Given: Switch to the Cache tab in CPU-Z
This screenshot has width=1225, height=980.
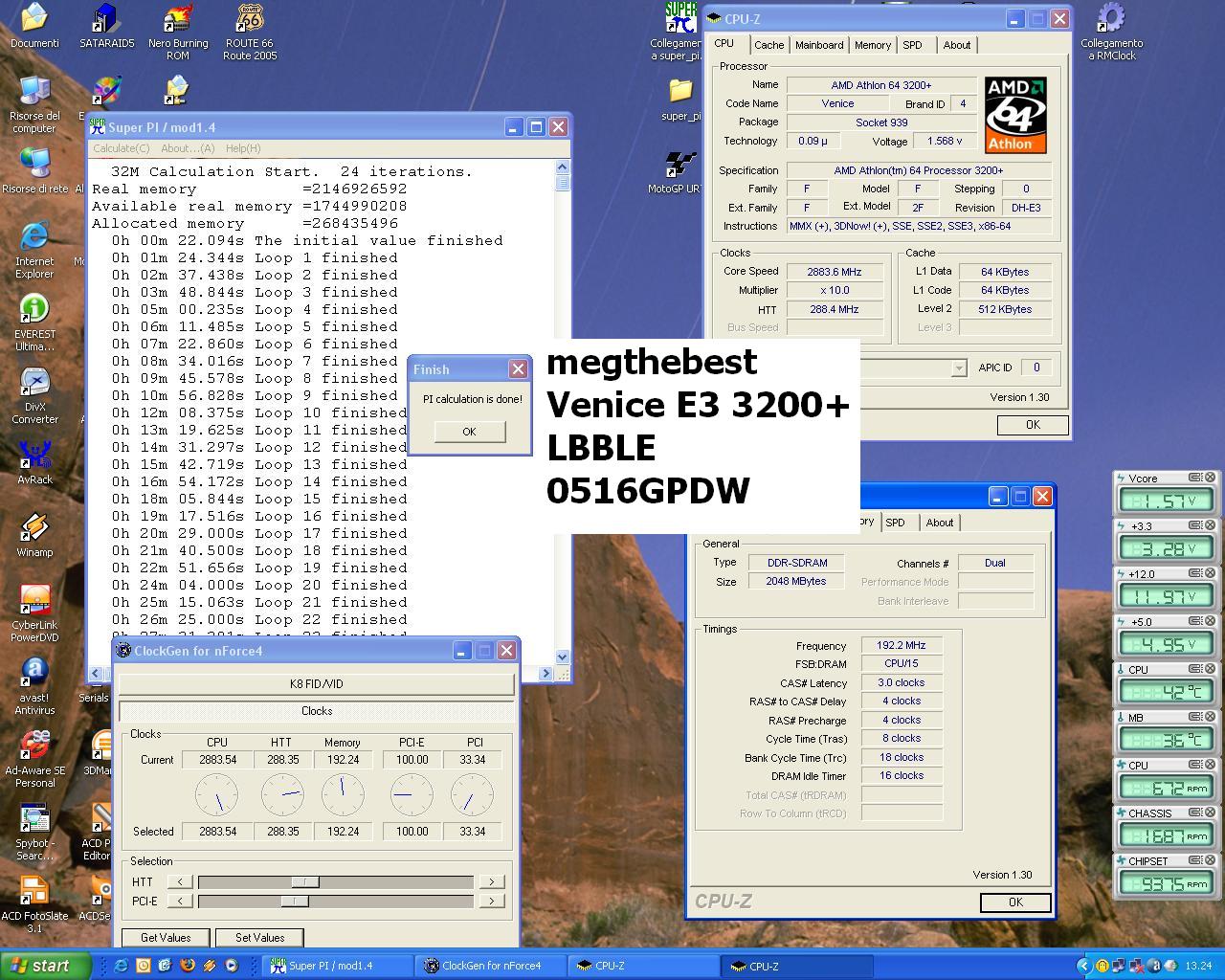Looking at the screenshot, I should point(768,45).
